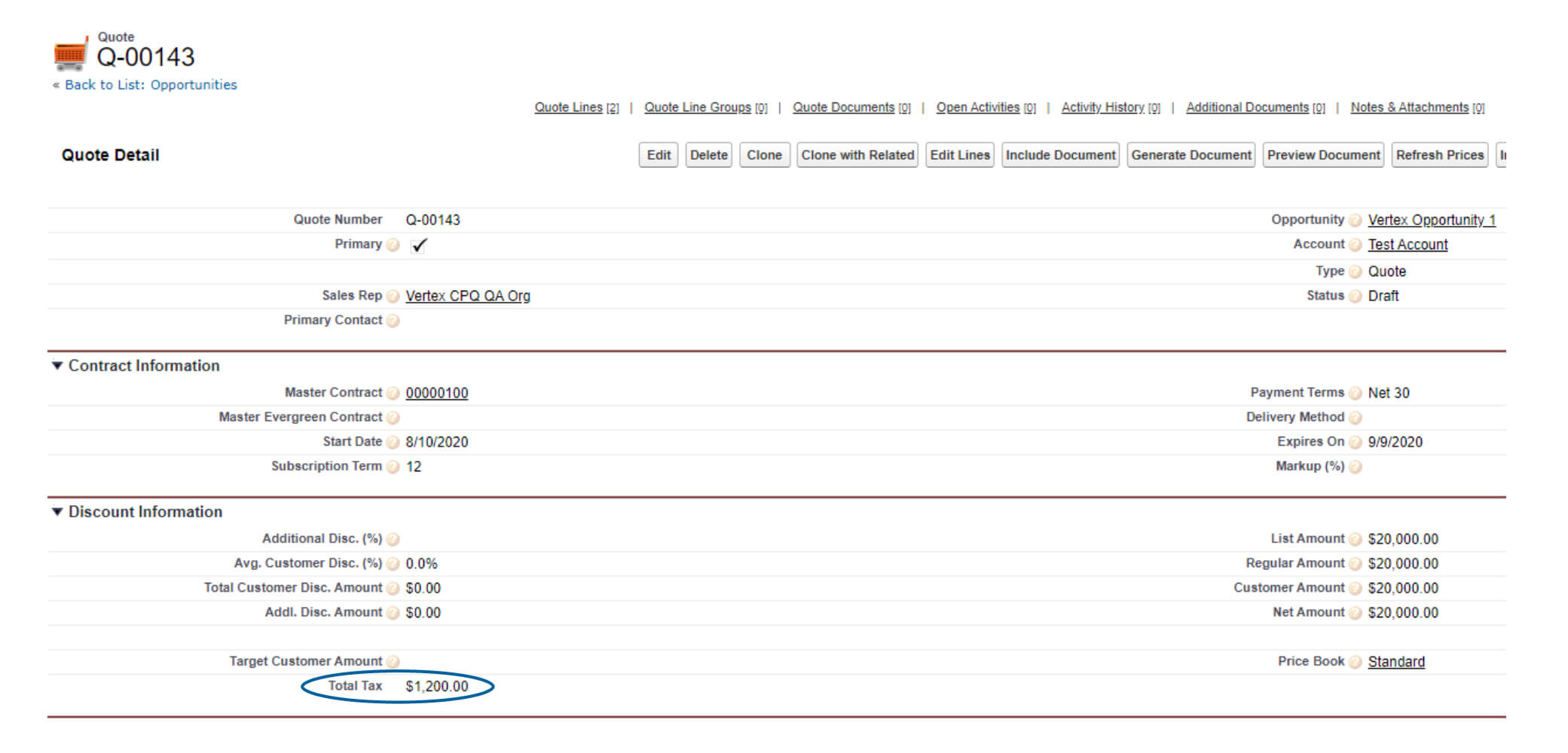
Task: Click help icon beside Net Amount
Action: (x=1355, y=613)
